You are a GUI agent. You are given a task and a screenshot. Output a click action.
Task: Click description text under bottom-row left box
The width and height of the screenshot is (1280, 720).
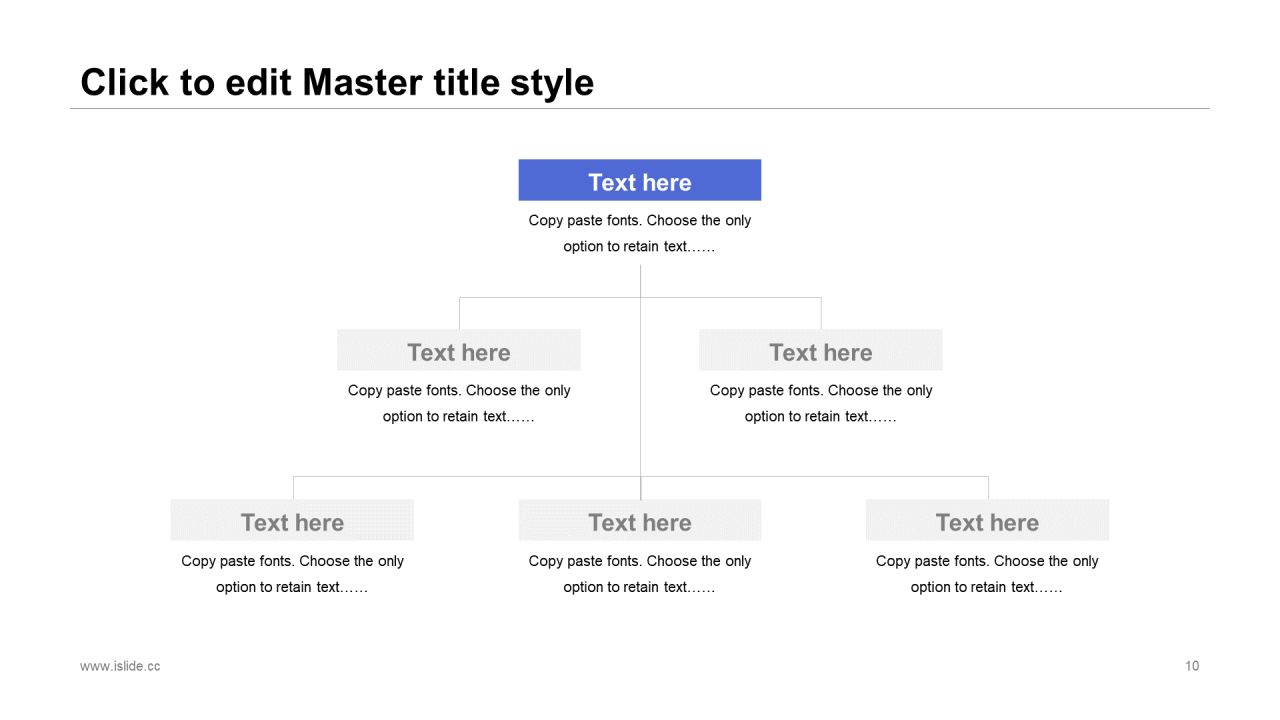(x=292, y=574)
